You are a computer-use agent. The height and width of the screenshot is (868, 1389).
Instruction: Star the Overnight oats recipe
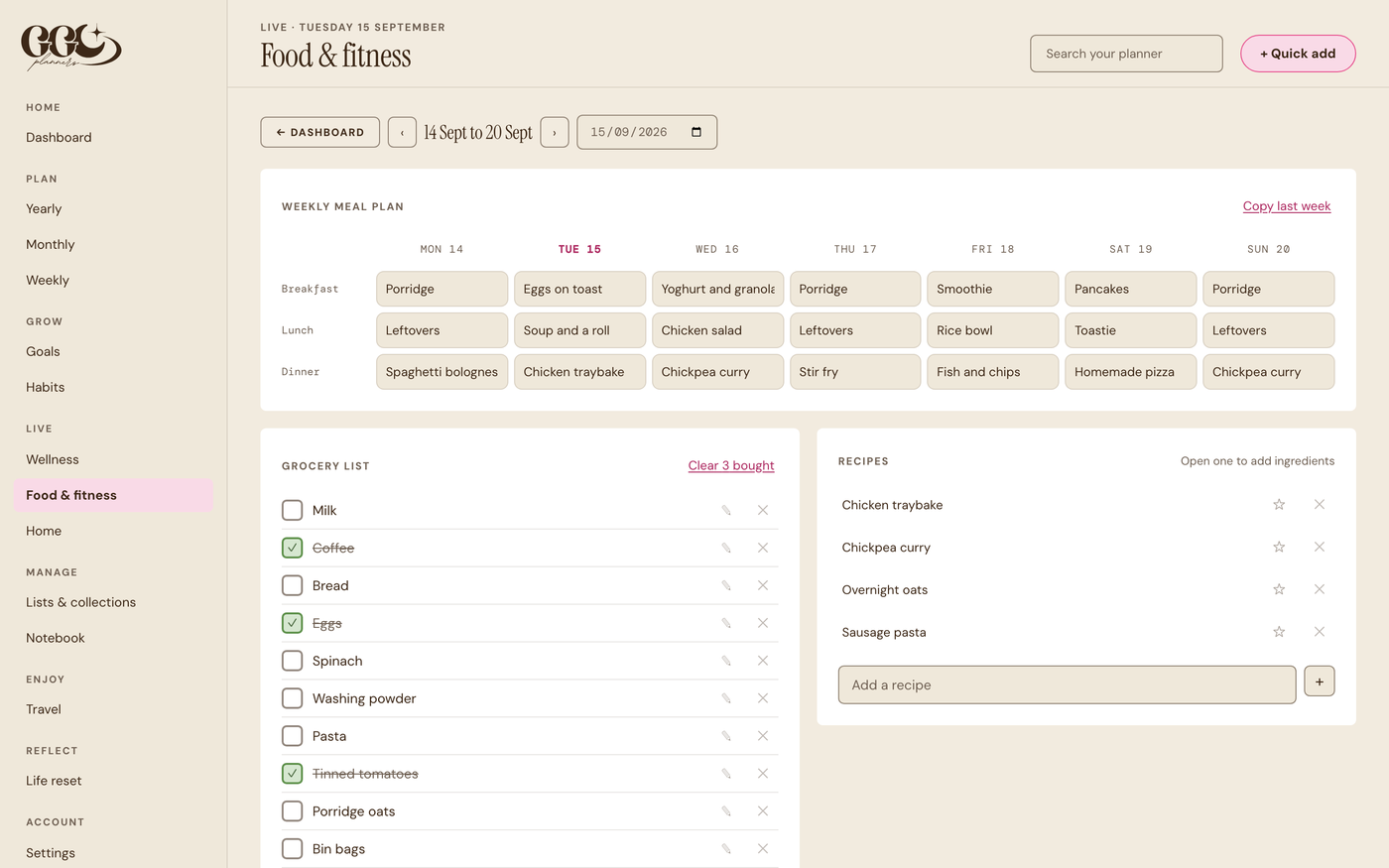(x=1279, y=589)
